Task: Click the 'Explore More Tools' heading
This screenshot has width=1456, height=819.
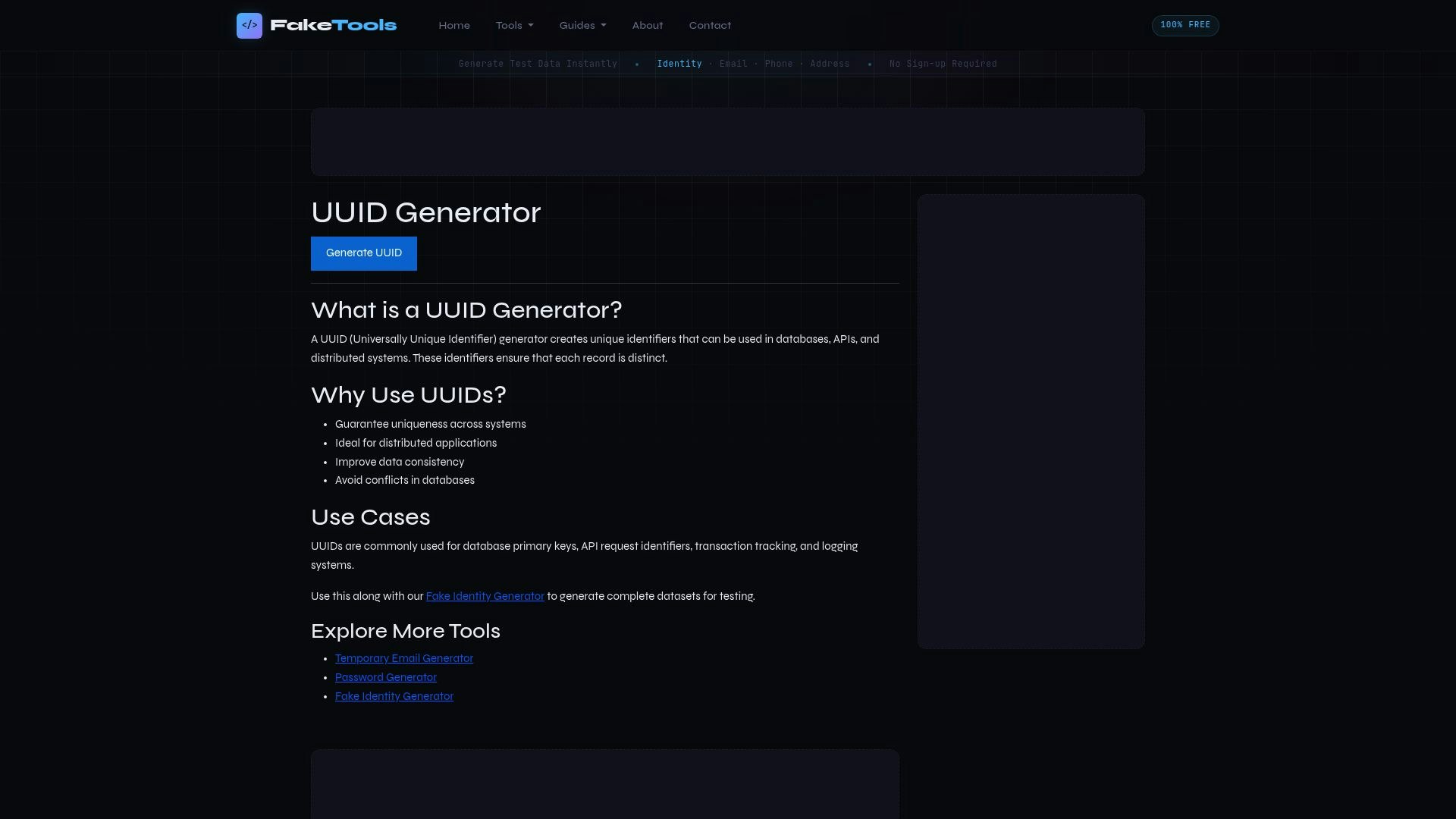Action: [406, 631]
